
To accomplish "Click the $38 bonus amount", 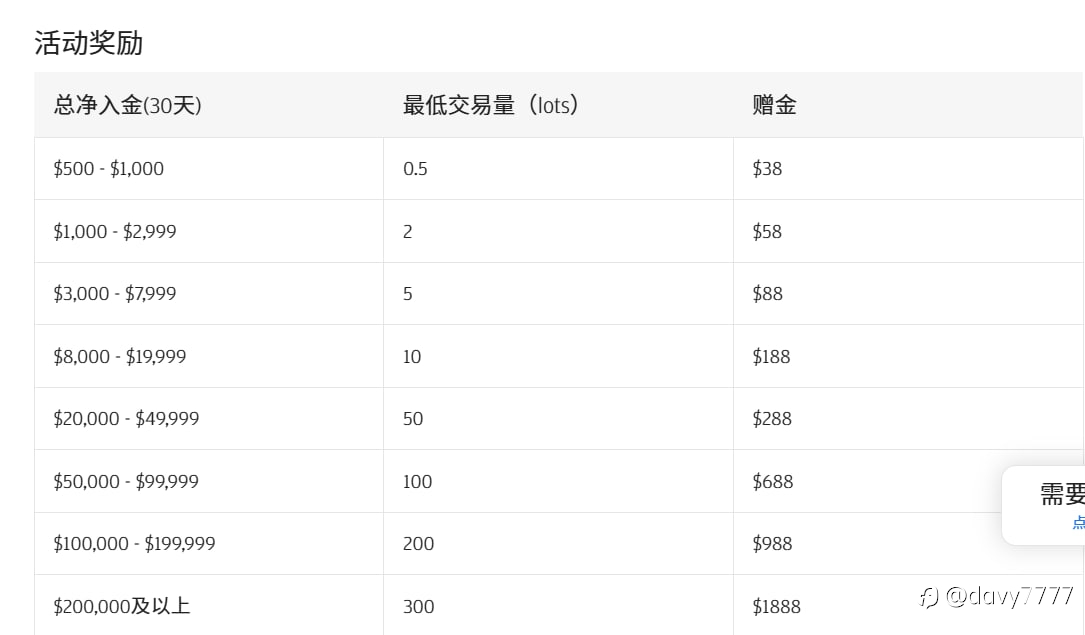I will 767,169.
